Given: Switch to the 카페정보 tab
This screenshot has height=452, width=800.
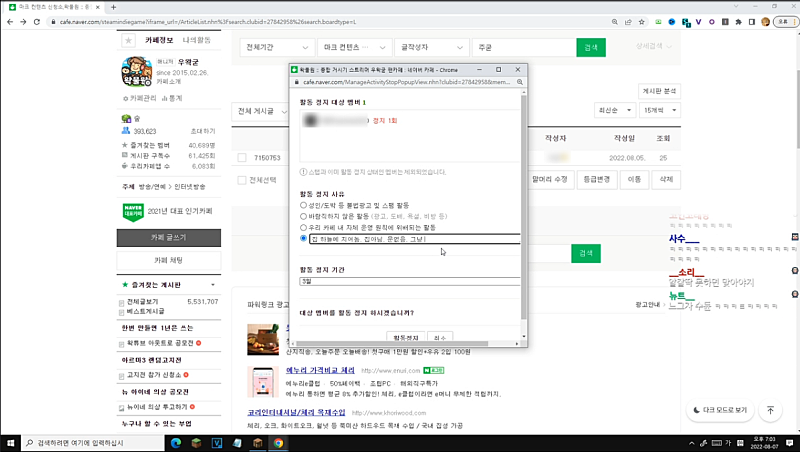Looking at the screenshot, I should coord(159,40).
